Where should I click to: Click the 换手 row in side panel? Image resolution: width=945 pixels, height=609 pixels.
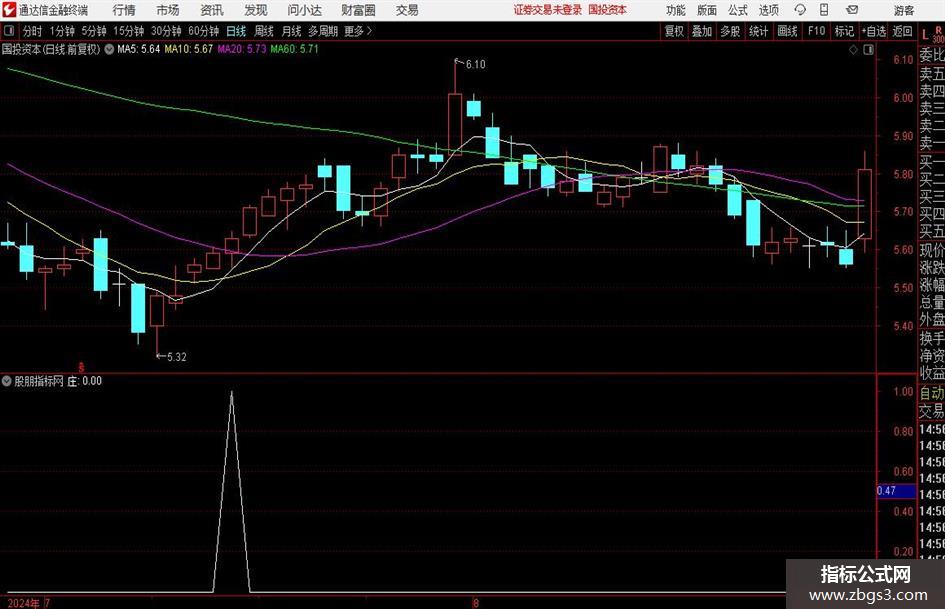coord(932,338)
